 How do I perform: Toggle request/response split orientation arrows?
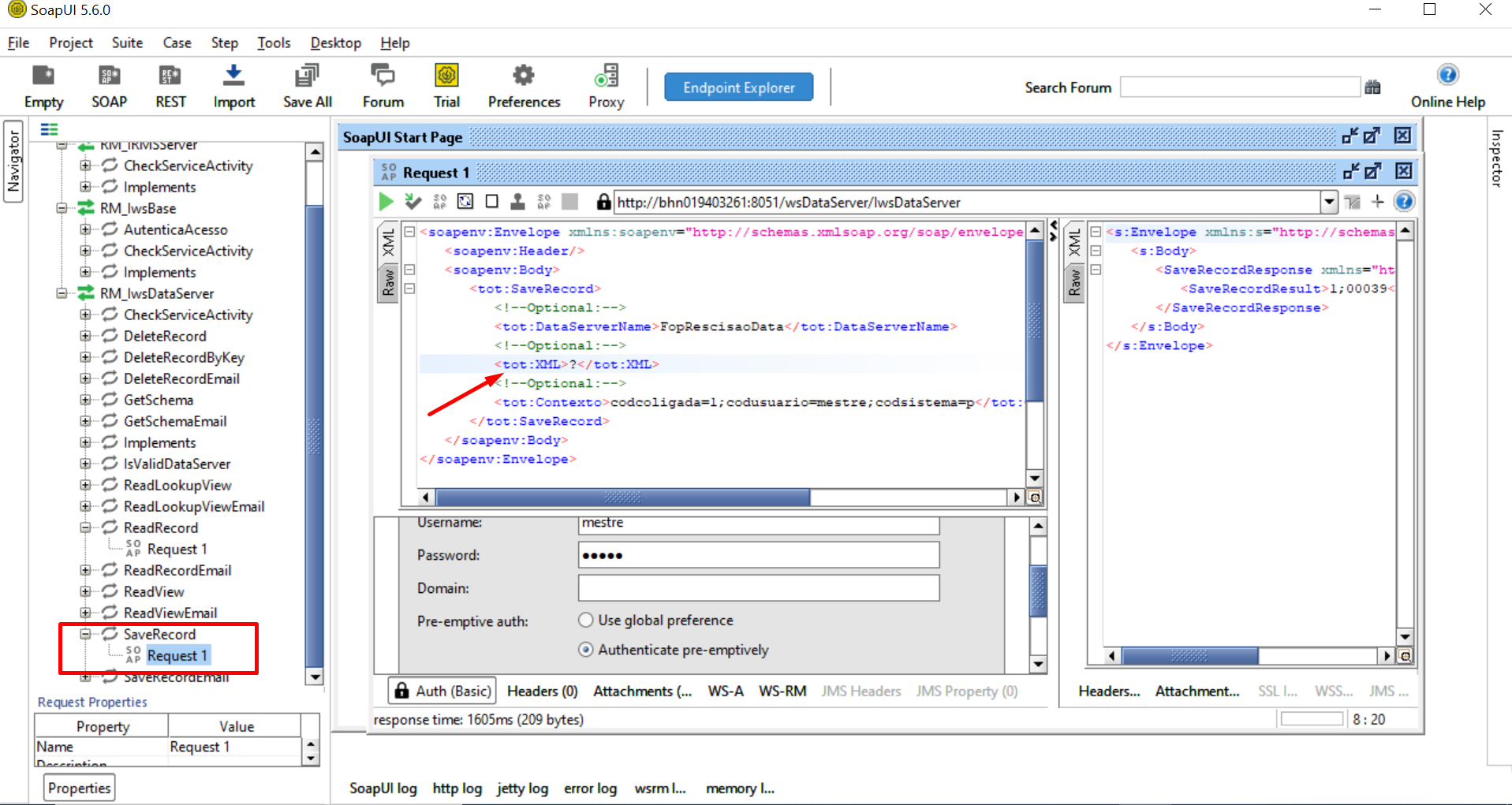(x=1053, y=231)
